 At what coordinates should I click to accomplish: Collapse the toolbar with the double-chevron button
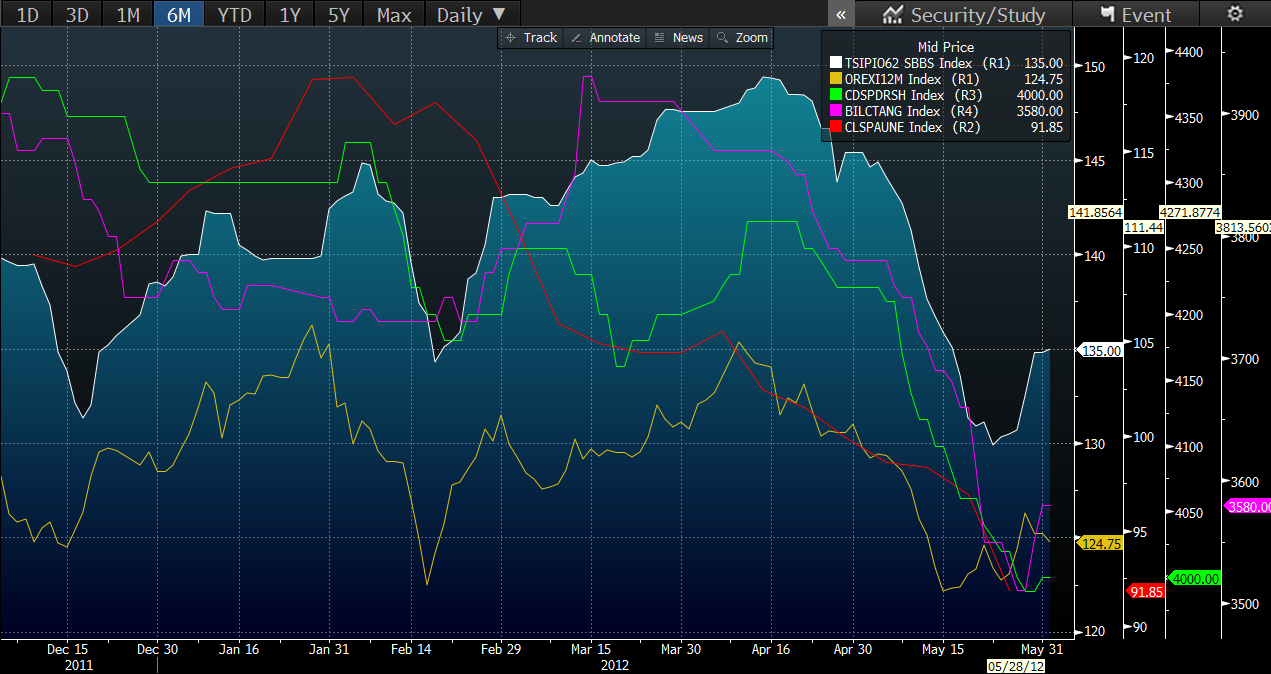(x=842, y=14)
